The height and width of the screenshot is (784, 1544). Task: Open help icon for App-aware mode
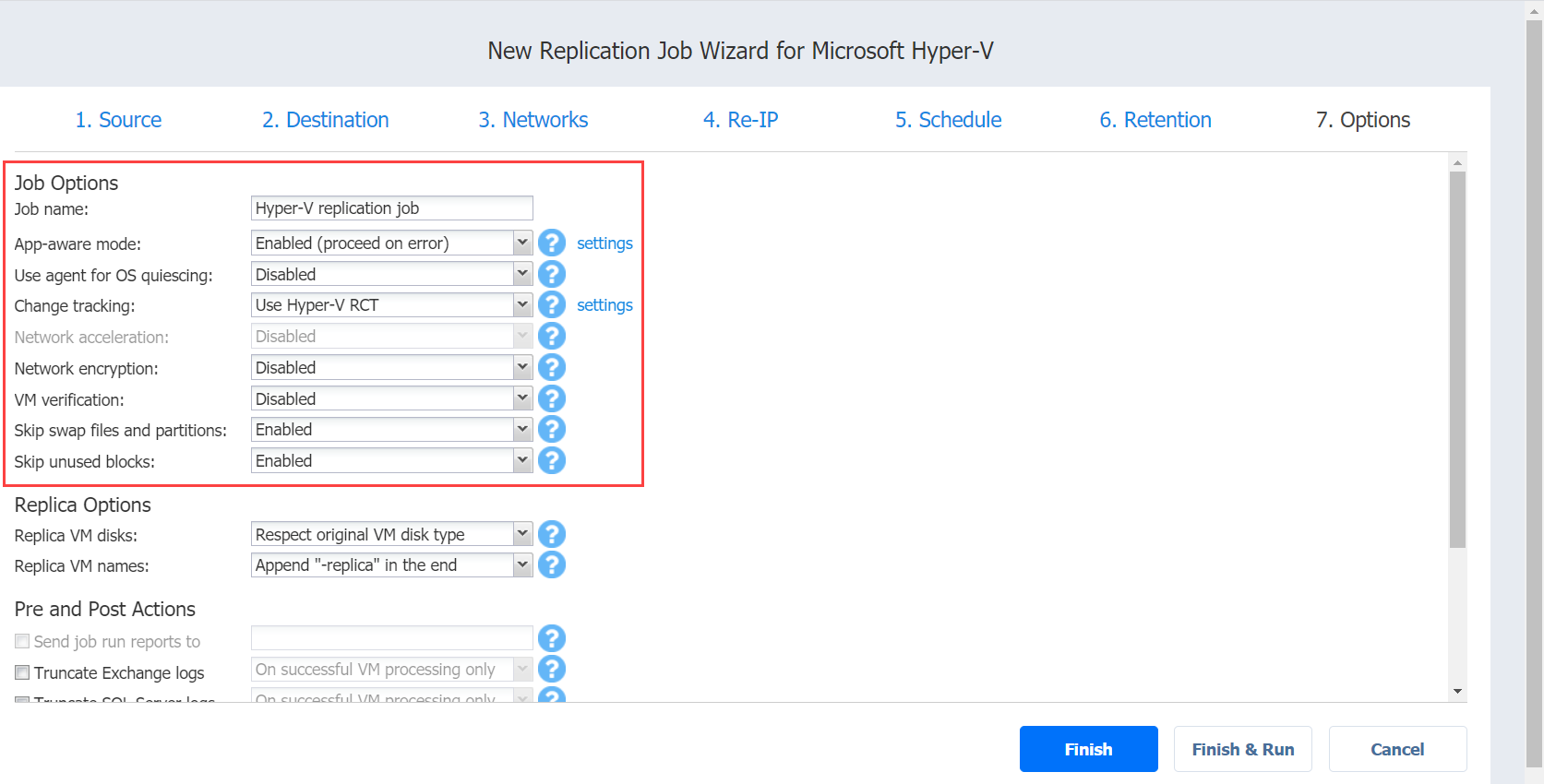point(552,243)
